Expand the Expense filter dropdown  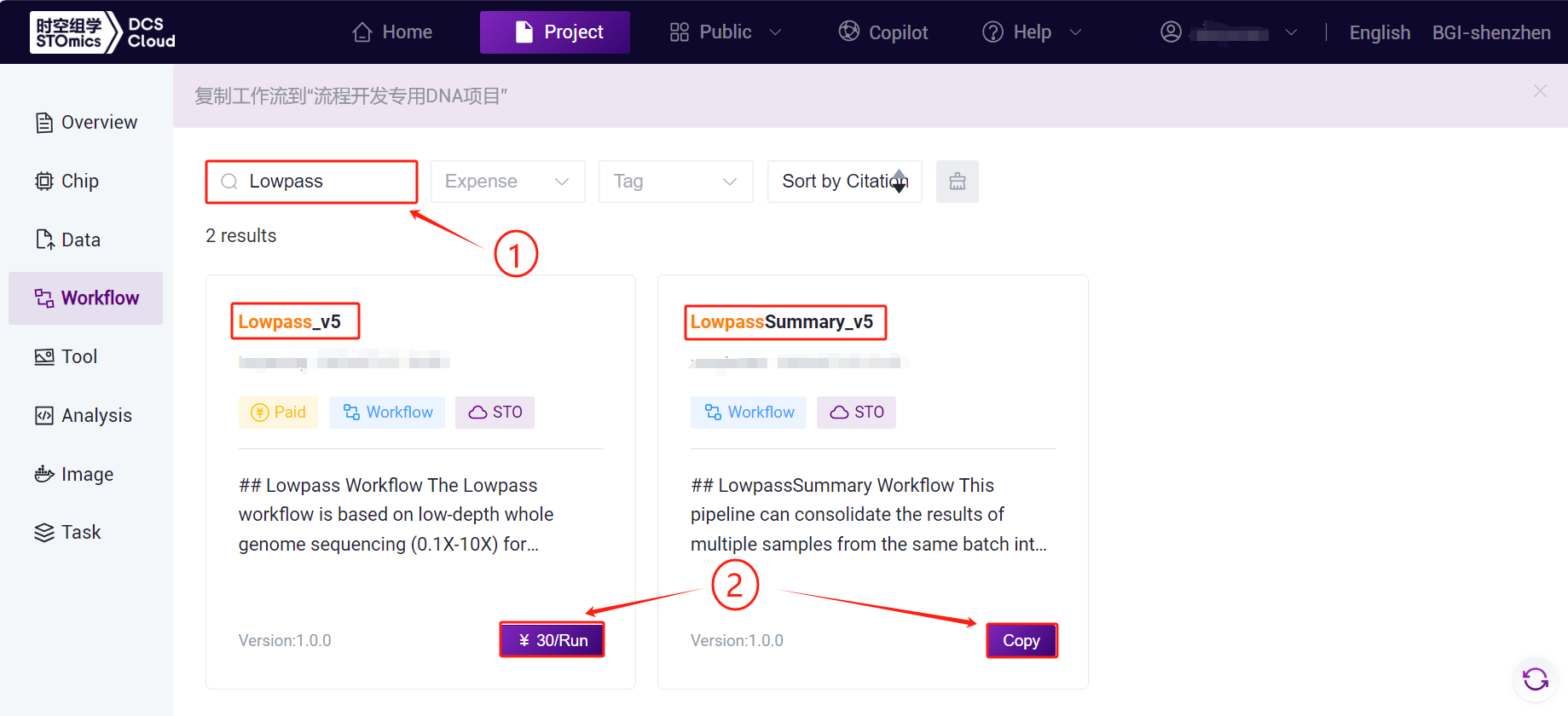(x=507, y=182)
